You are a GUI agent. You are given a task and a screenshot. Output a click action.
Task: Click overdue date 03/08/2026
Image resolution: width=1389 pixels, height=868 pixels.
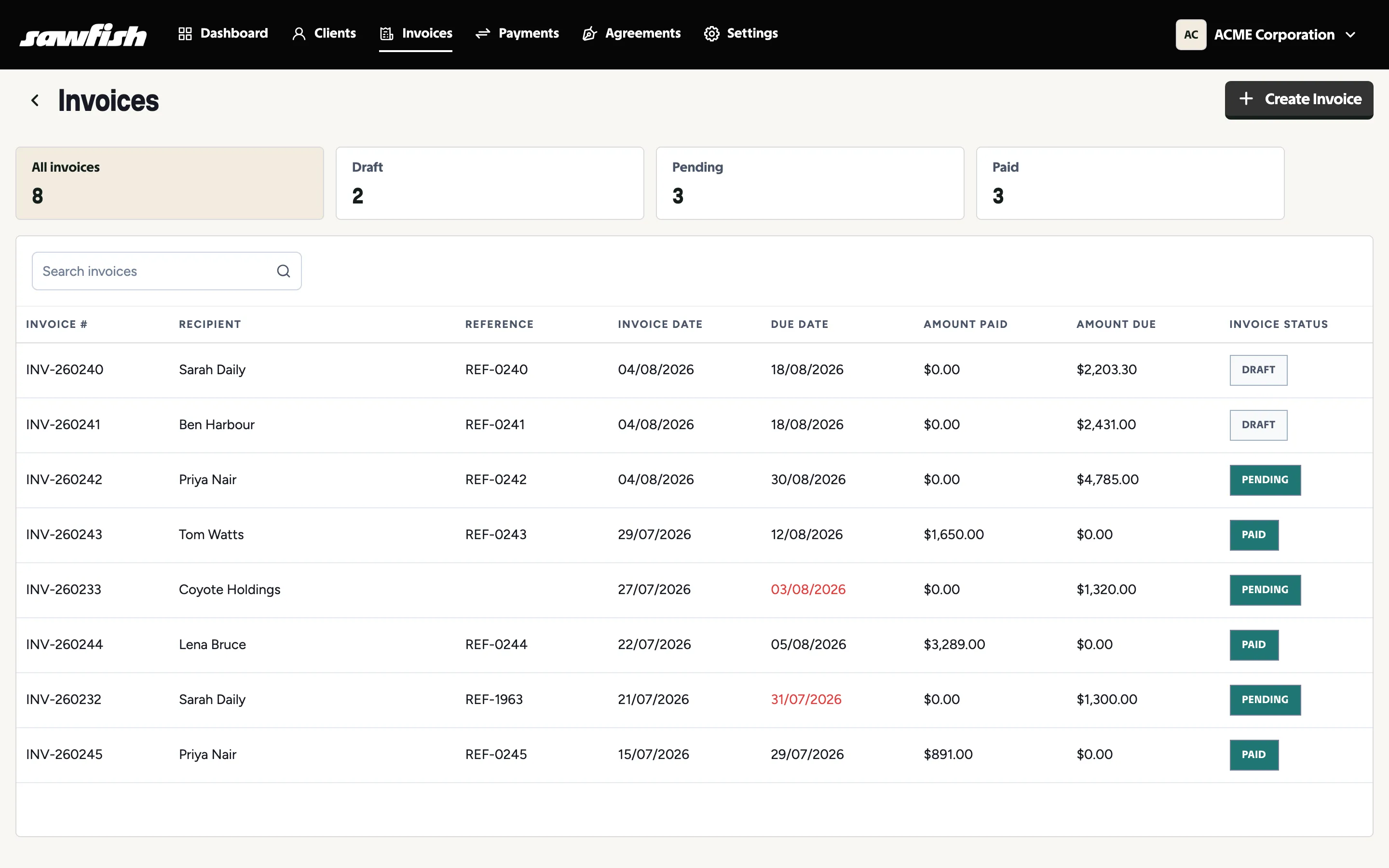pyautogui.click(x=807, y=590)
